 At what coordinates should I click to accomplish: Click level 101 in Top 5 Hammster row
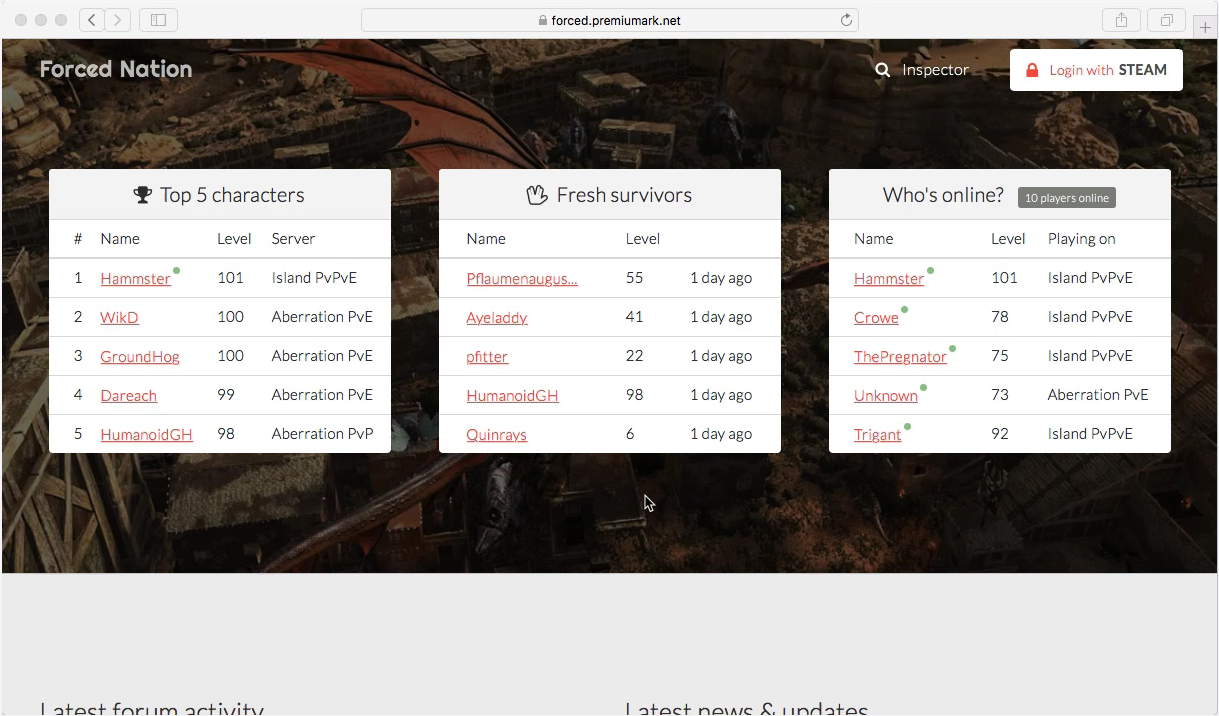(230, 278)
